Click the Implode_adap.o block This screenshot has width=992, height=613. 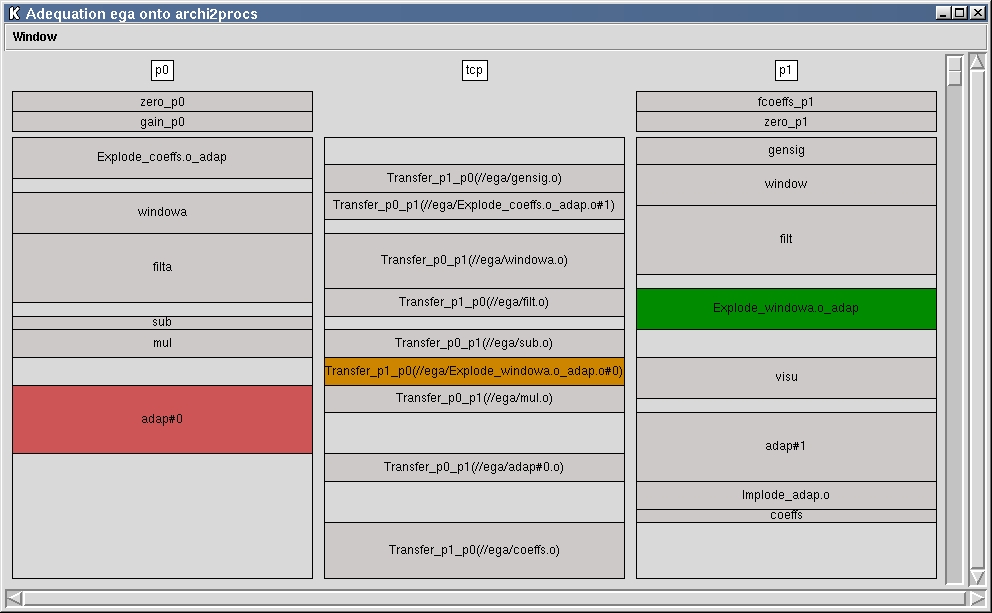(786, 495)
